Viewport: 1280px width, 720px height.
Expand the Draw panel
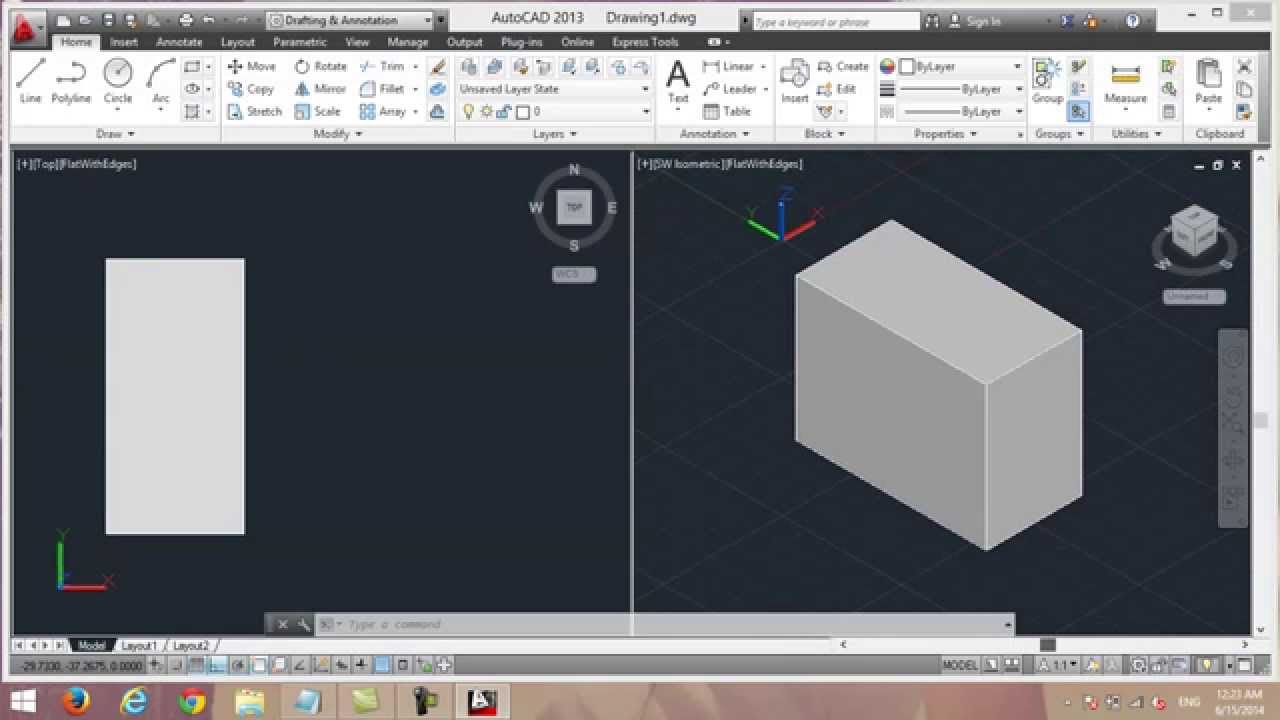coord(115,134)
